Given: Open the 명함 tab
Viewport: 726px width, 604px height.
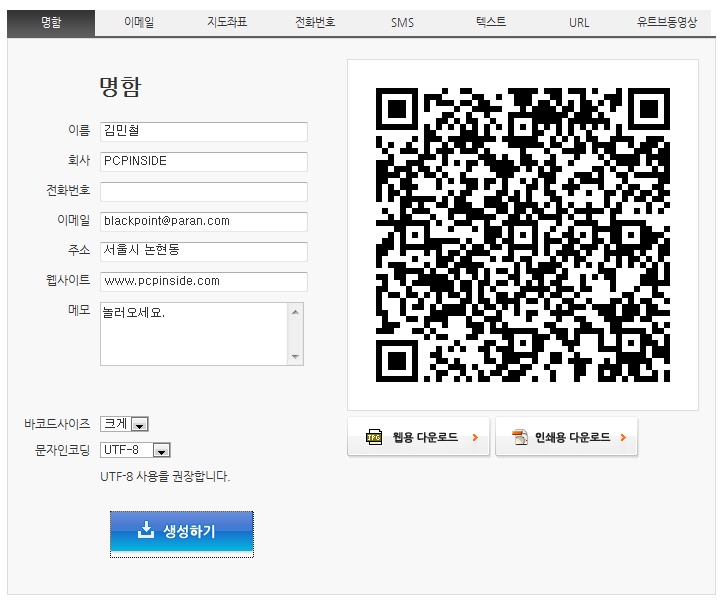Looking at the screenshot, I should point(51,23).
